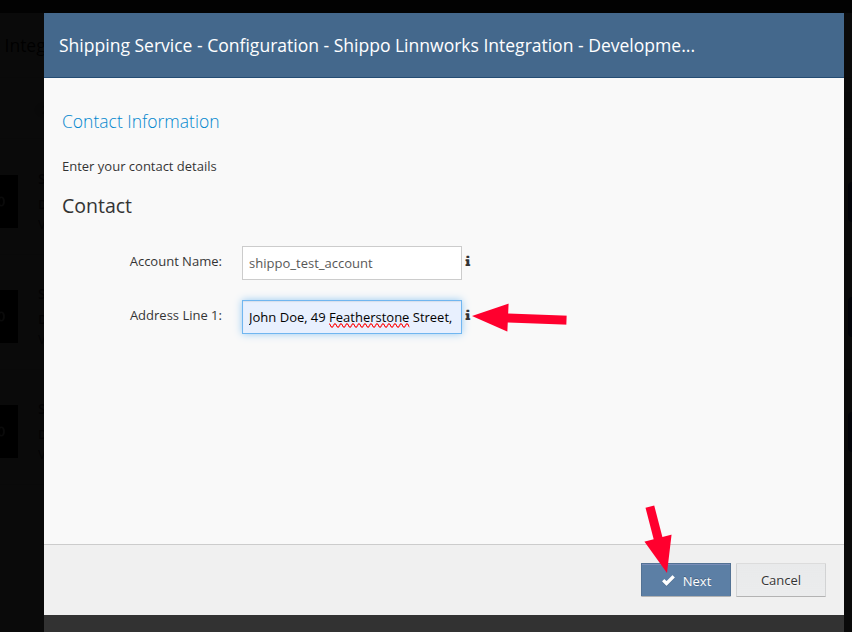Click the Shipping Service Configuration dialog title
This screenshot has height=632, width=852.
pos(377,46)
